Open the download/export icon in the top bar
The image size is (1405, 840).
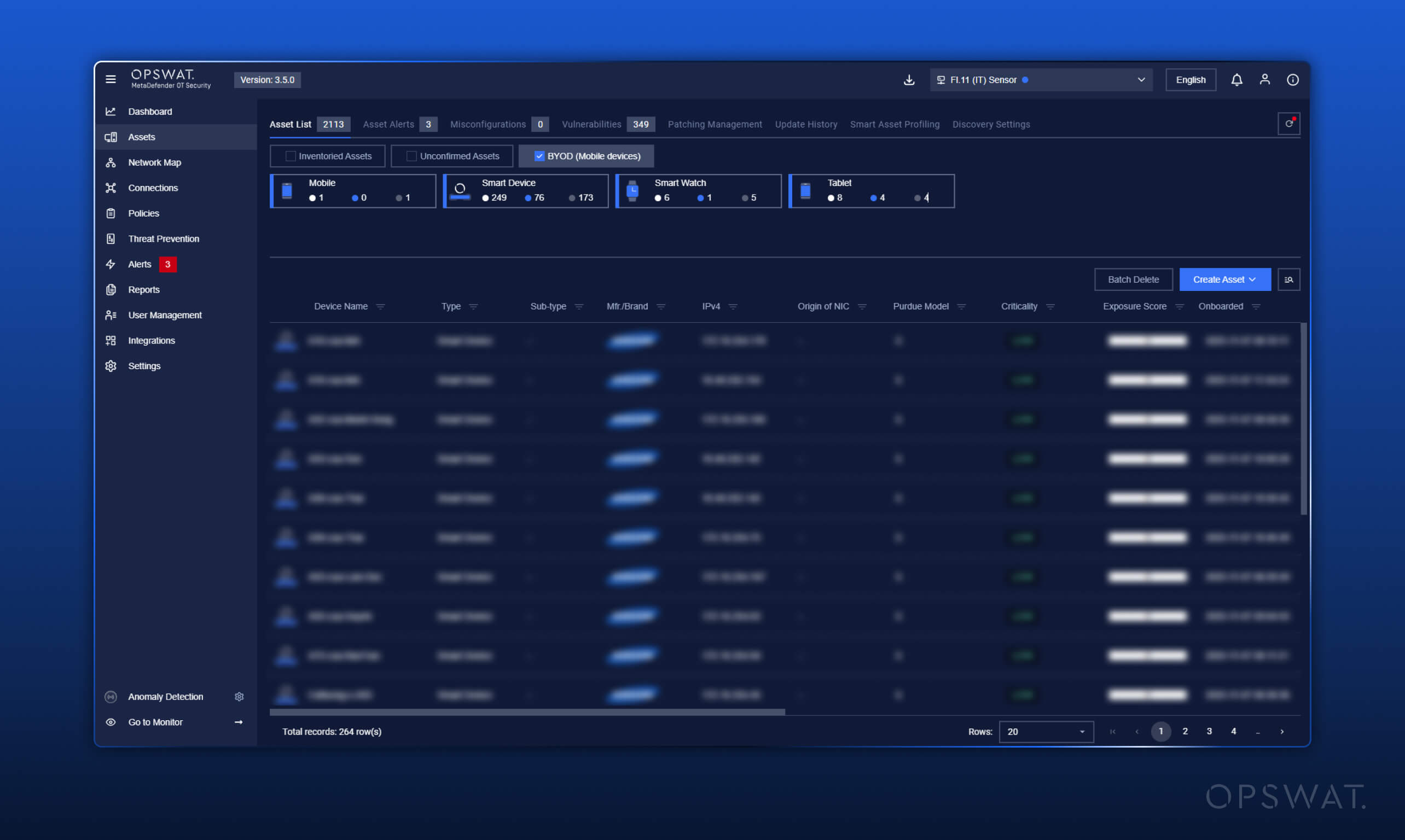(x=909, y=80)
